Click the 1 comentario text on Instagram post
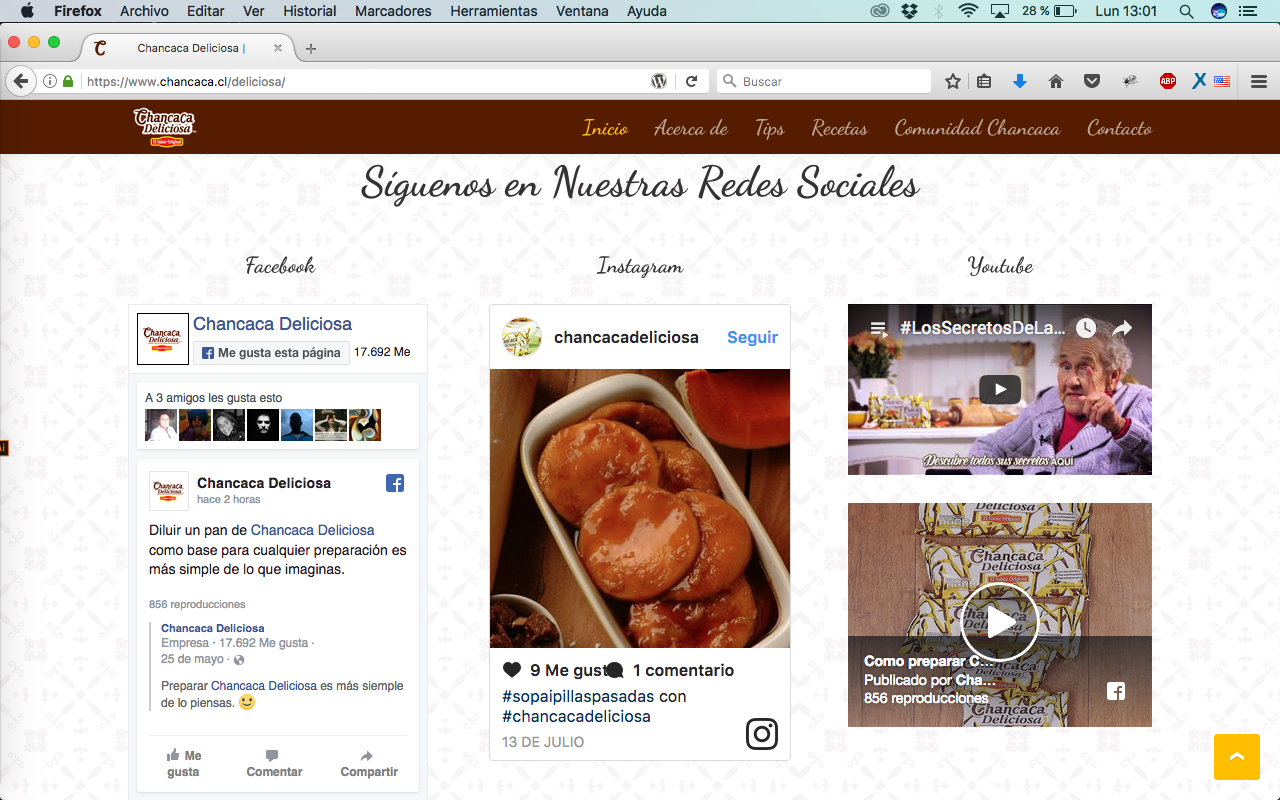This screenshot has width=1280, height=800. pos(683,670)
